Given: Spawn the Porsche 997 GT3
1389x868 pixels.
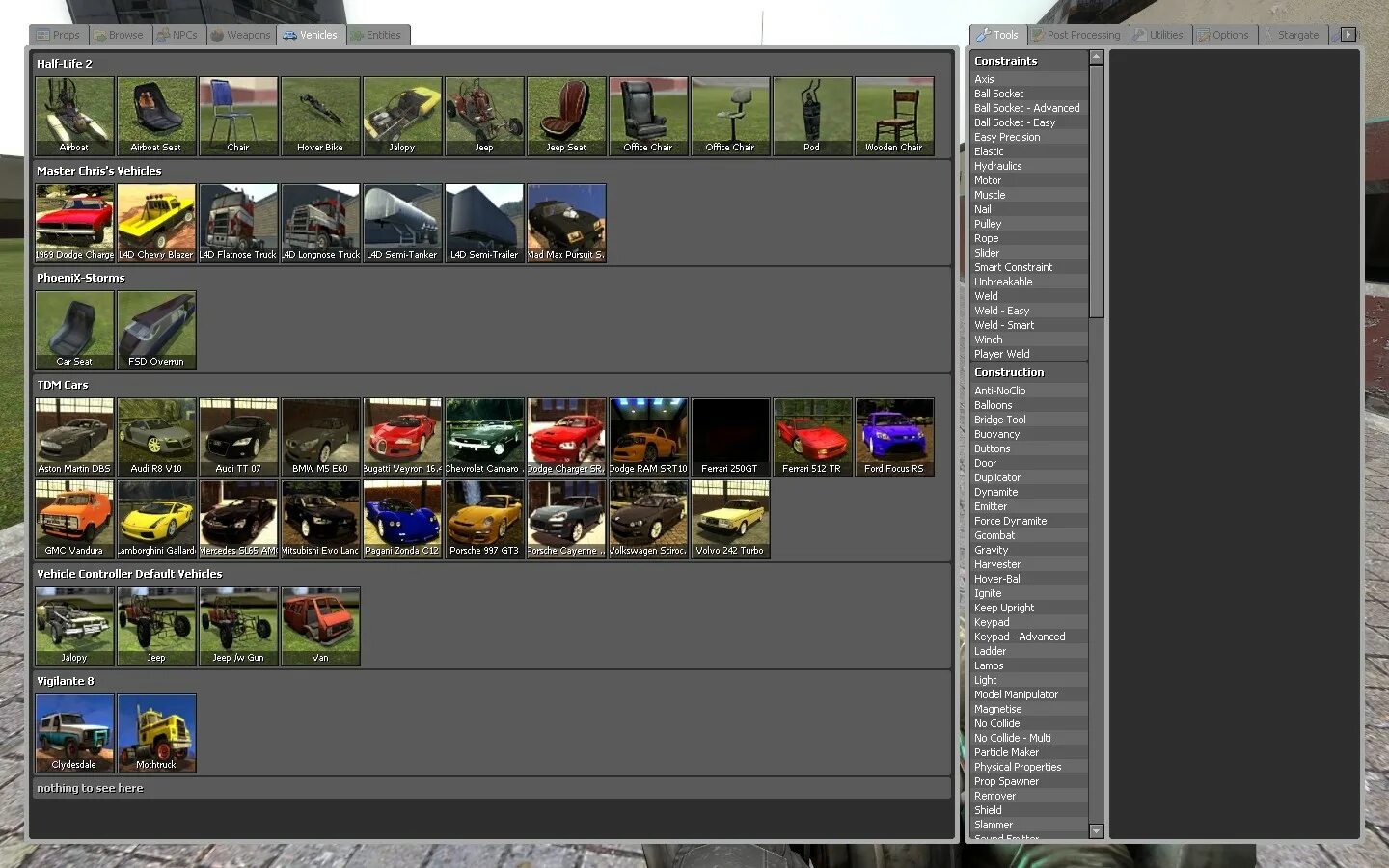Looking at the screenshot, I should (x=484, y=519).
